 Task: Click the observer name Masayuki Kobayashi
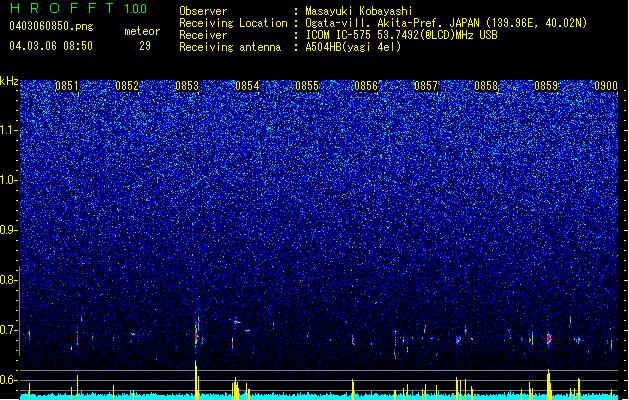click(359, 11)
